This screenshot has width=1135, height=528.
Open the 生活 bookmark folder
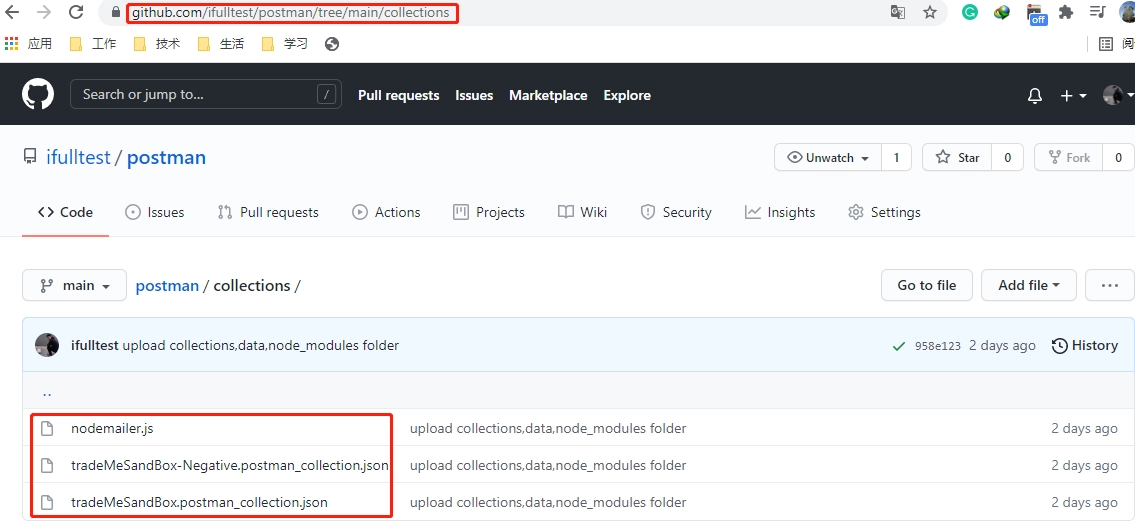click(x=221, y=44)
